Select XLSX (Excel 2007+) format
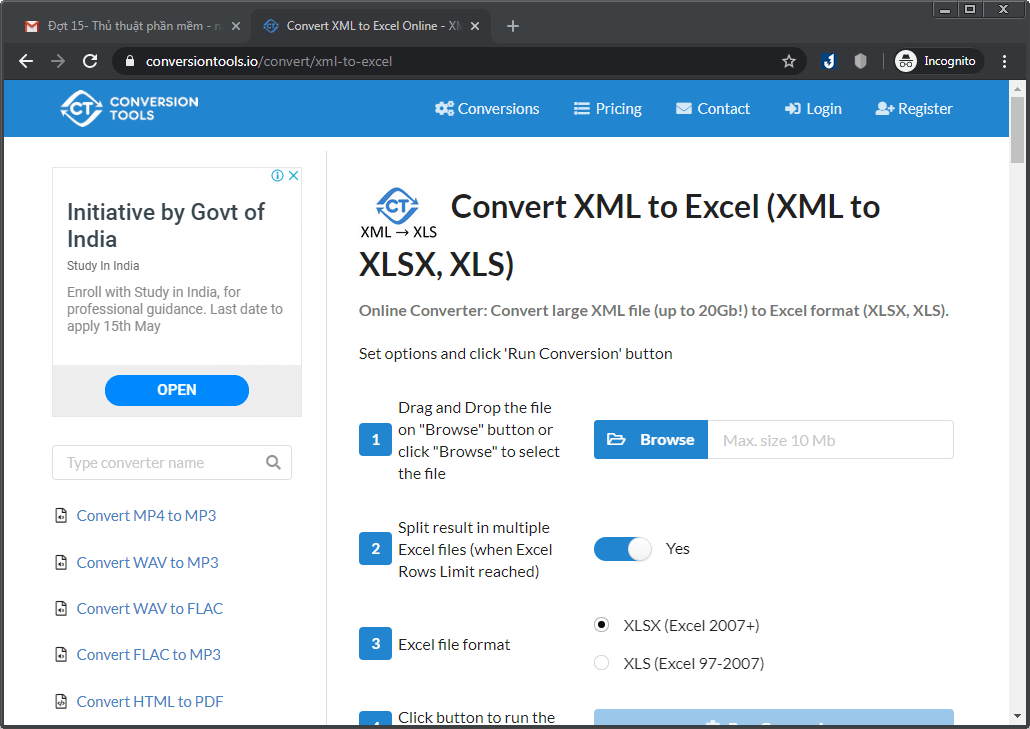The width and height of the screenshot is (1030, 729). pyautogui.click(x=601, y=623)
